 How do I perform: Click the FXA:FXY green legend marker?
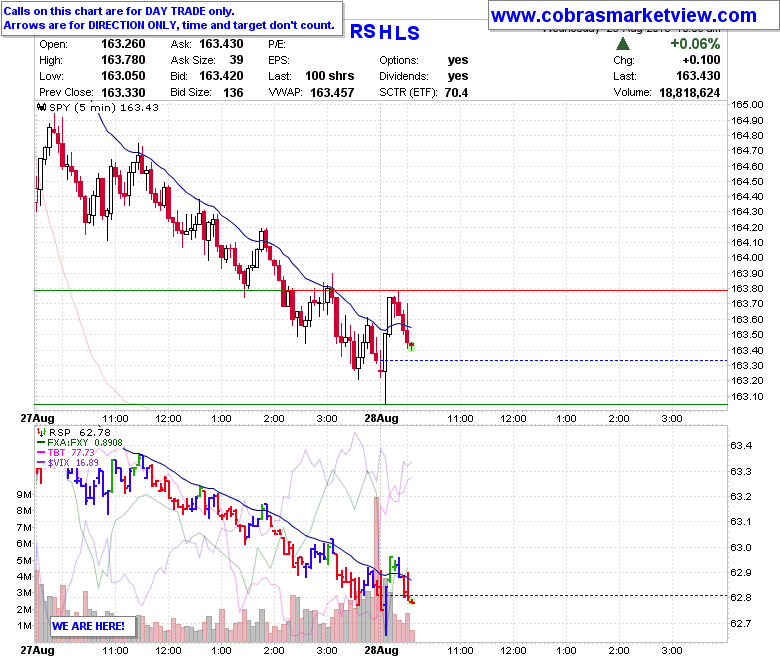[41, 443]
